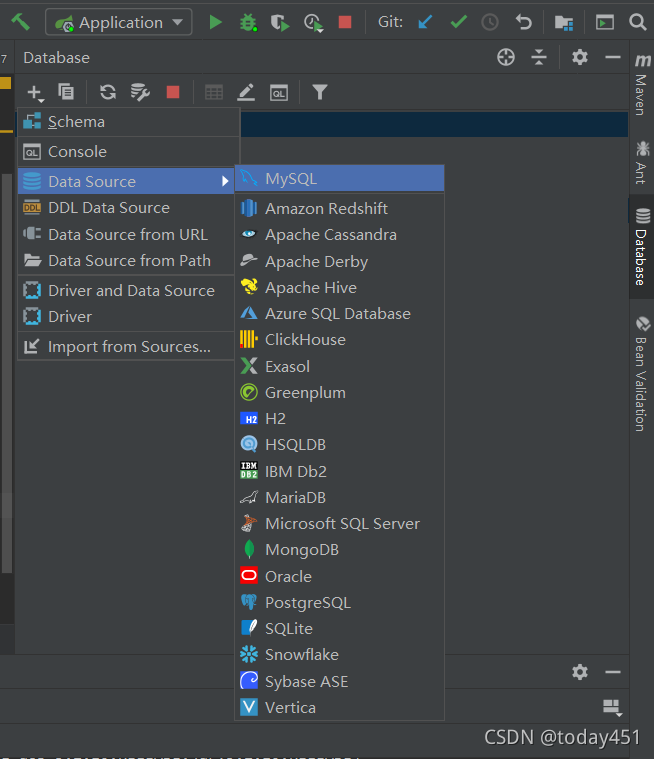Open data source properties wrench icon
The image size is (654, 759).
tap(140, 91)
